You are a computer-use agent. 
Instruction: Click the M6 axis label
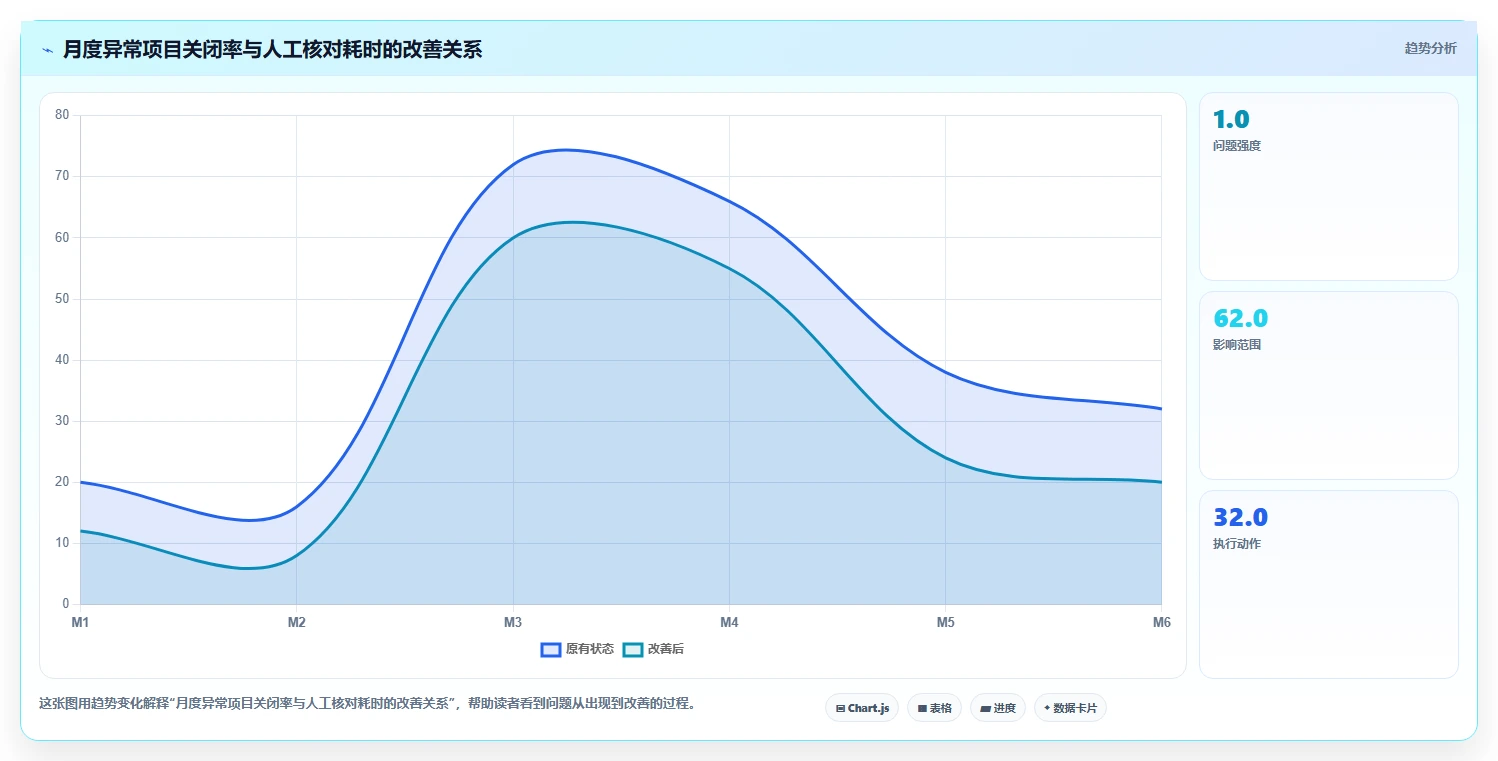pyautogui.click(x=1161, y=623)
